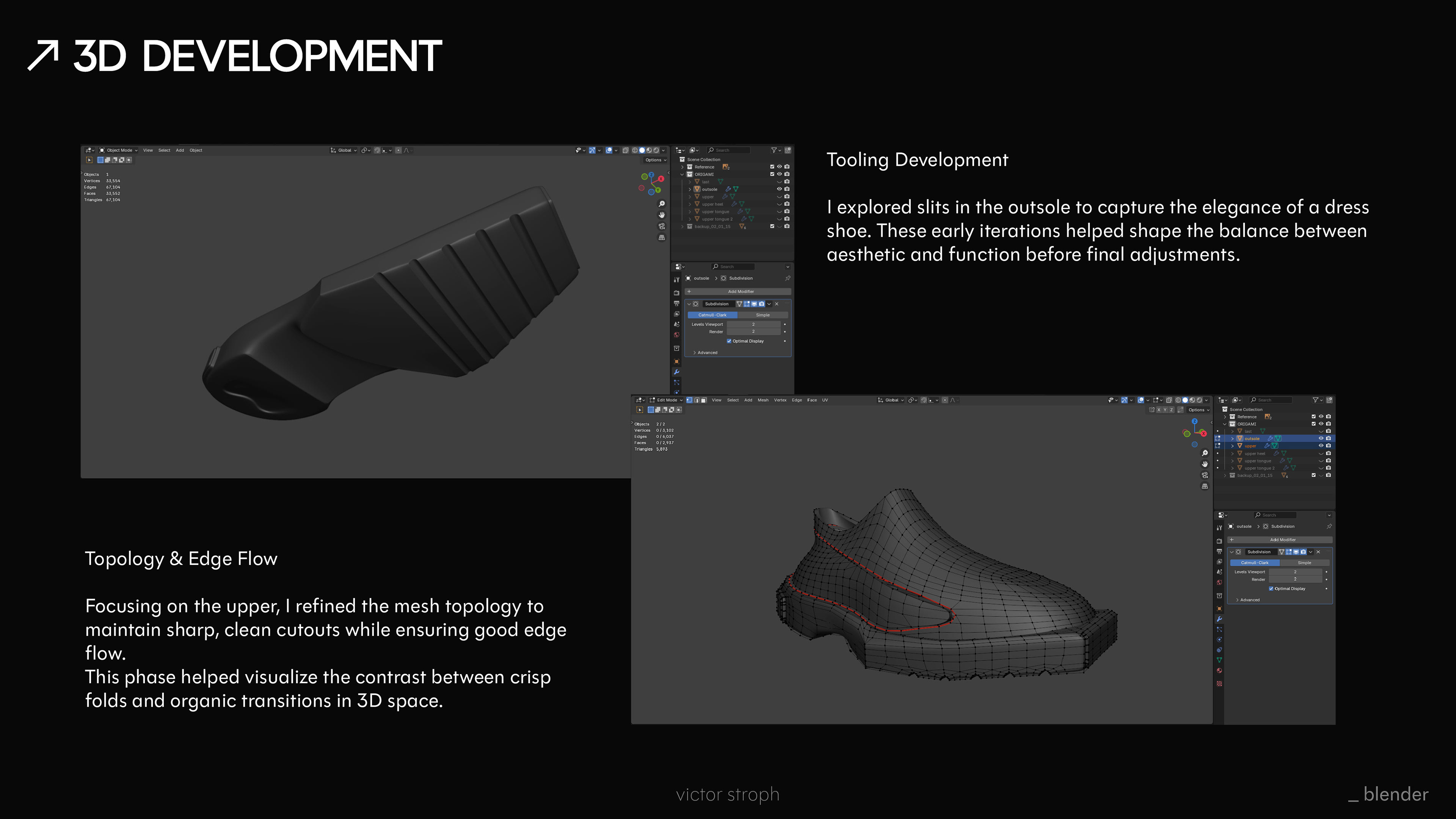Open the Mesh menu in Edit Mode header
The image size is (1456, 819).
click(x=763, y=400)
